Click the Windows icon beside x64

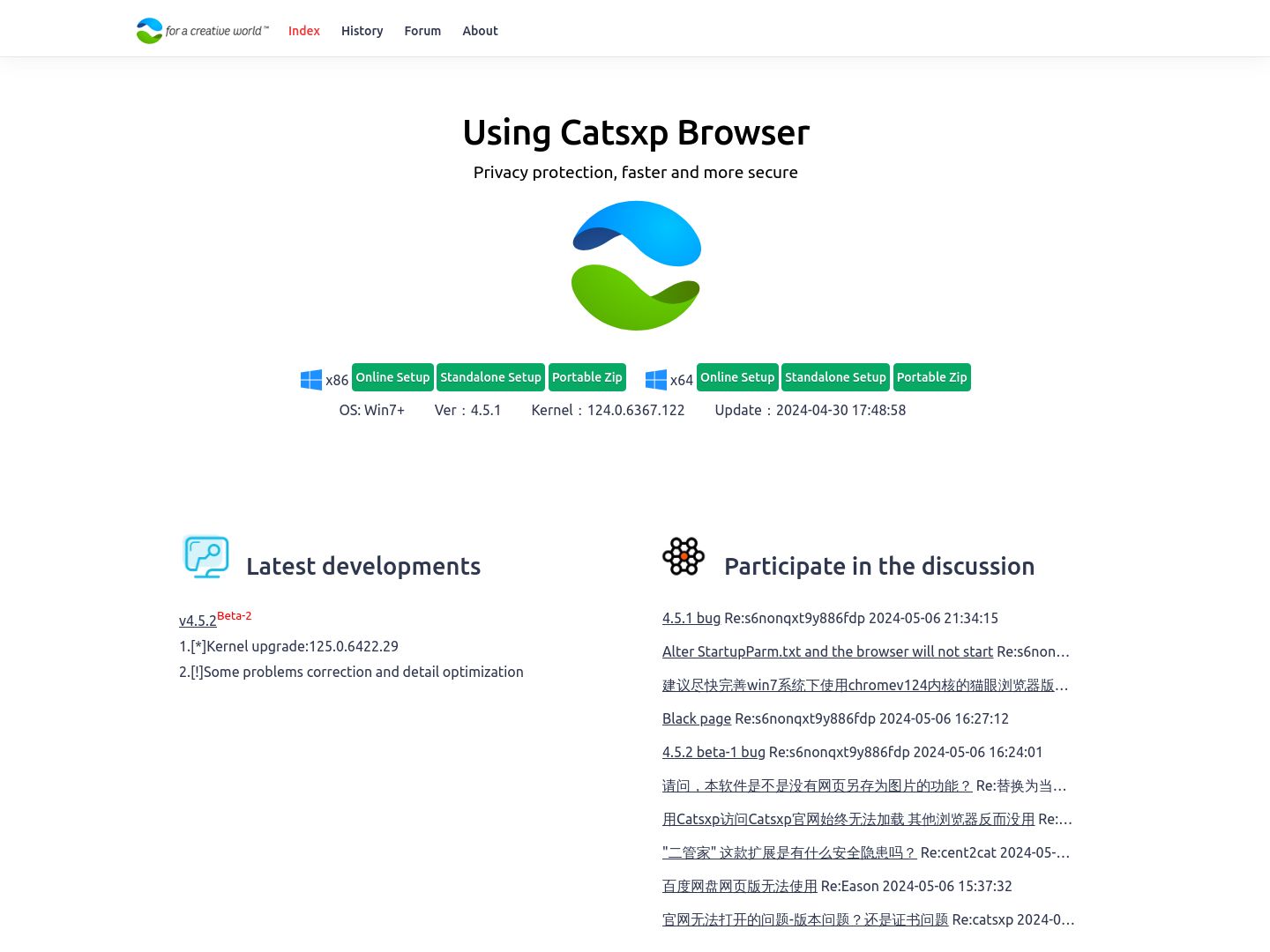tap(656, 380)
